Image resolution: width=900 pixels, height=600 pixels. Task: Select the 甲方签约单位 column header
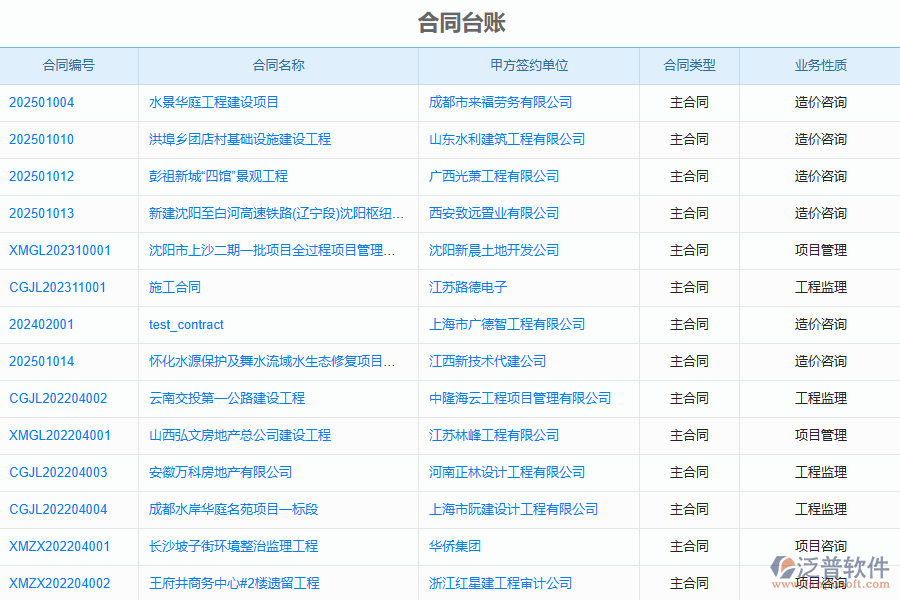click(x=529, y=65)
